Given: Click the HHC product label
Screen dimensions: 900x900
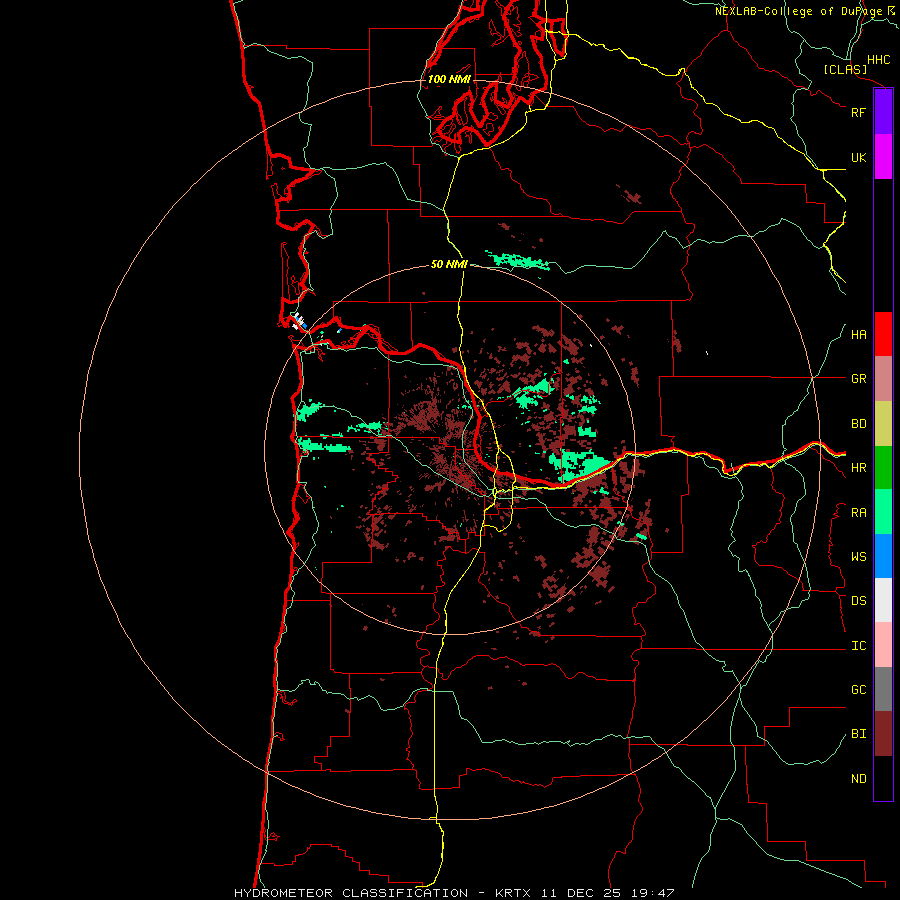Looking at the screenshot, I should (x=879, y=60).
